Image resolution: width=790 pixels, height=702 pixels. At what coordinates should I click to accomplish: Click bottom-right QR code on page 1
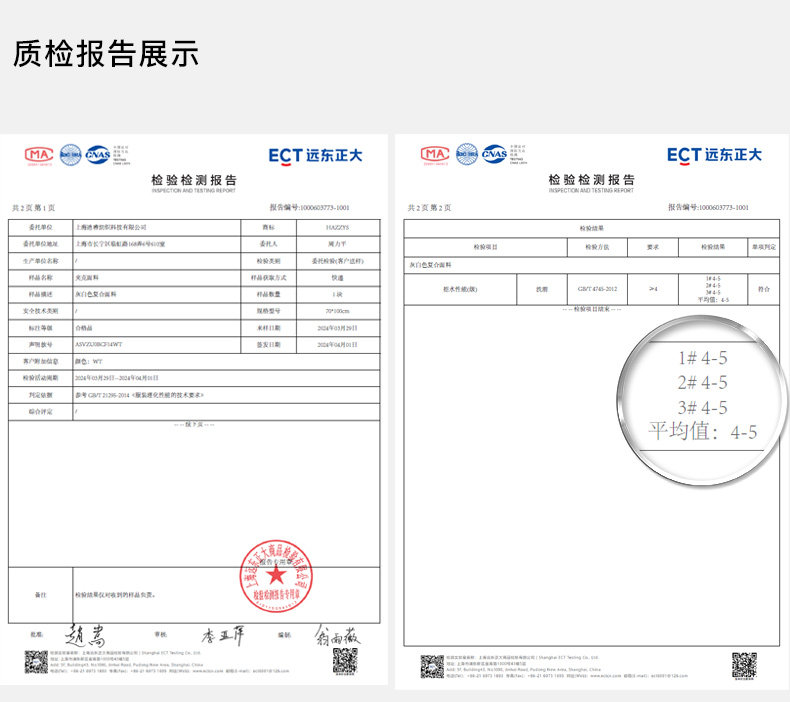coord(345,661)
